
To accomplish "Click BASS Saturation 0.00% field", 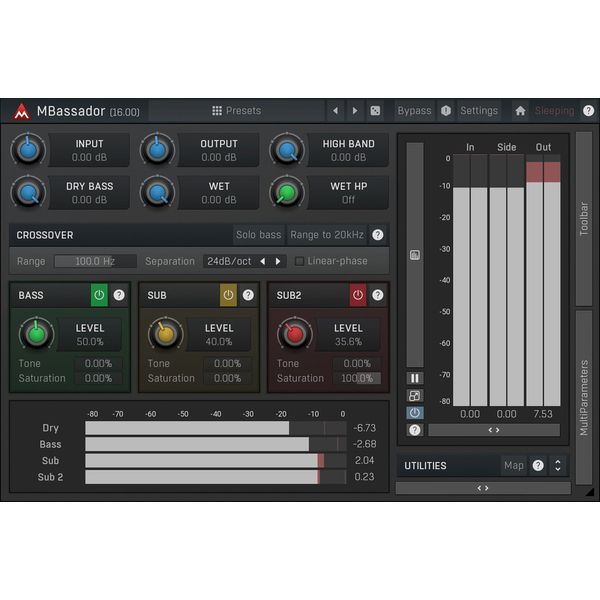I will click(x=98, y=378).
